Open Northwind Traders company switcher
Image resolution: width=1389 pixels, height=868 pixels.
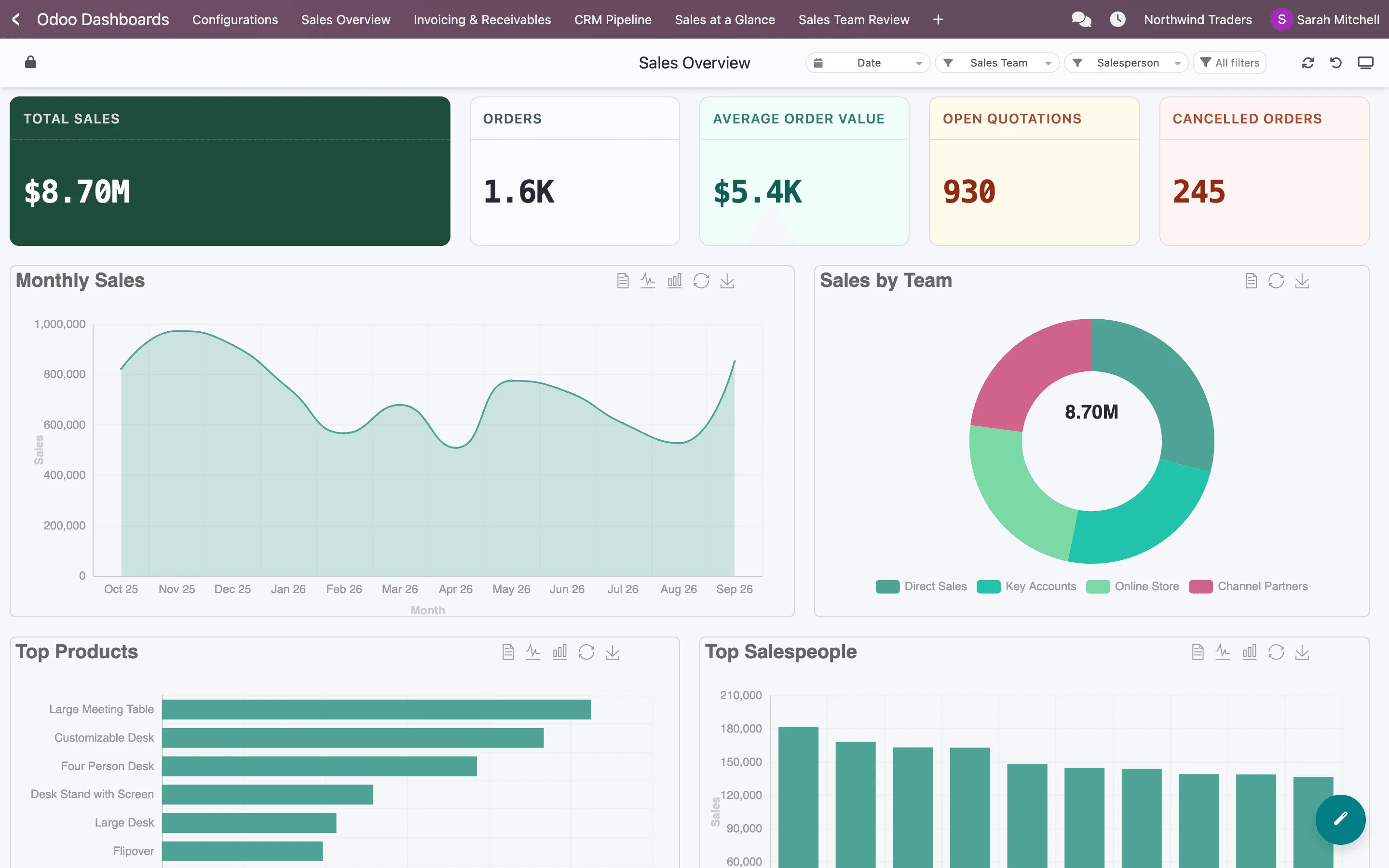point(1198,19)
